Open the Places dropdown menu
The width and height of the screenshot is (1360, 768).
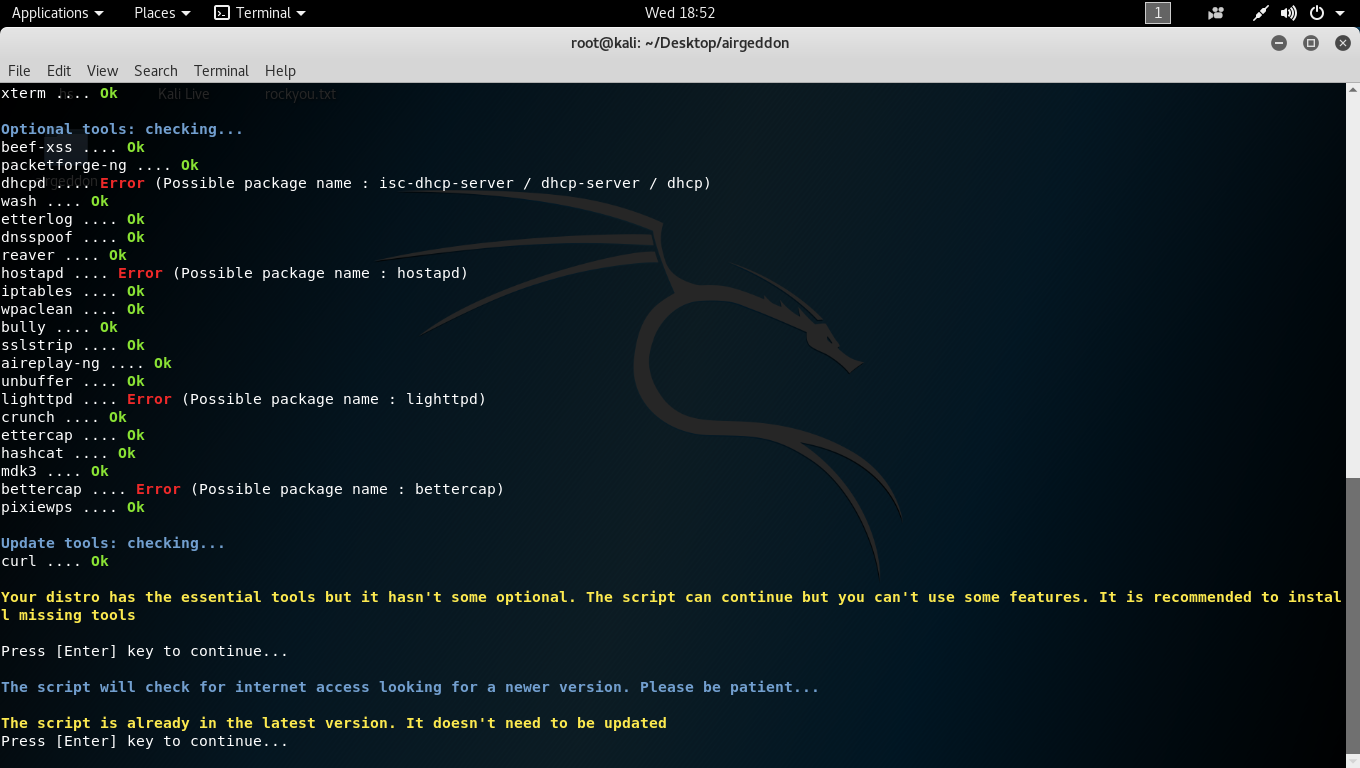[x=162, y=13]
